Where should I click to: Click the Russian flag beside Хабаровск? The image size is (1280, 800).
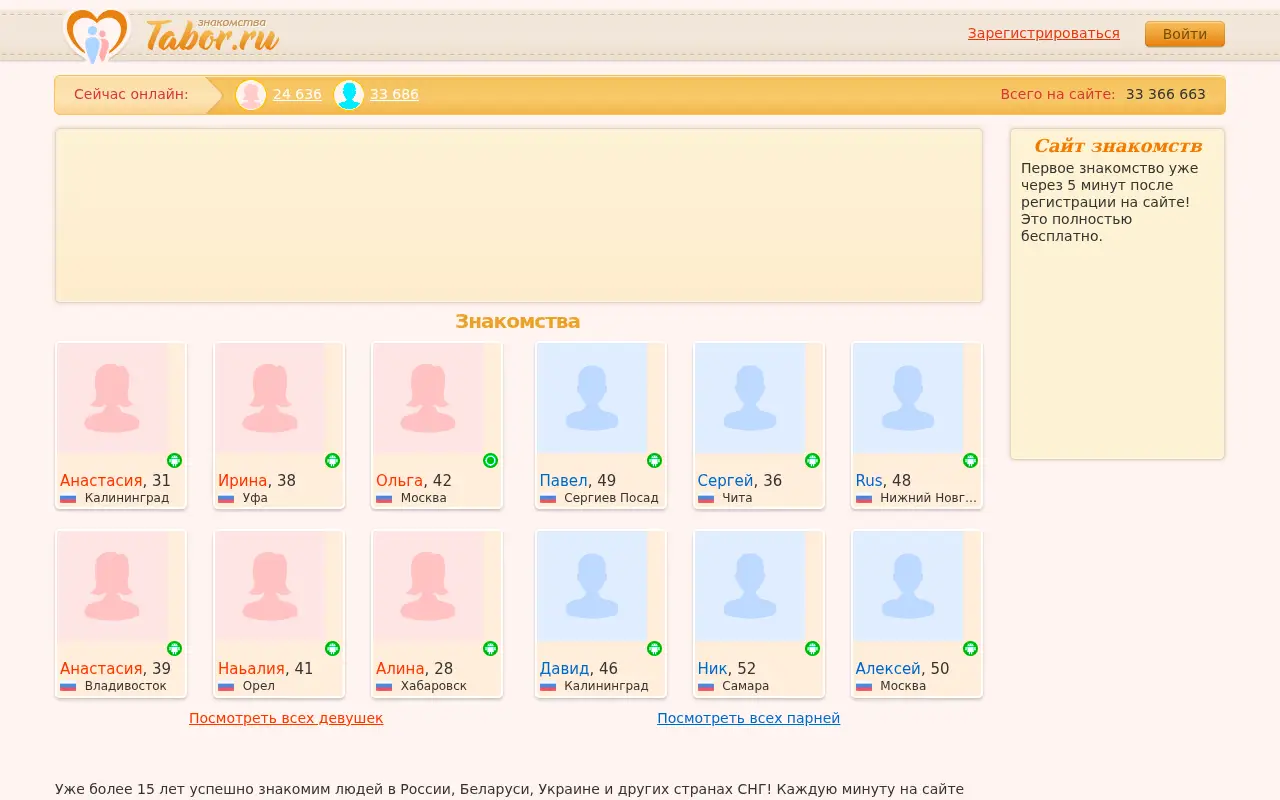(x=384, y=686)
